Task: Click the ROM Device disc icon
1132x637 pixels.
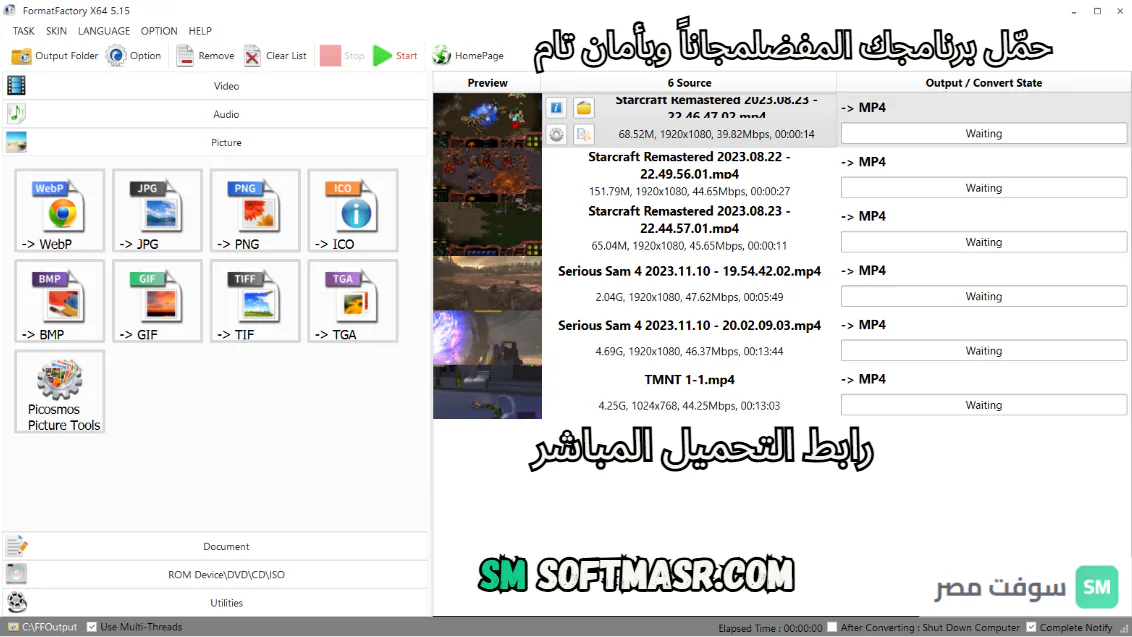Action: (x=17, y=574)
